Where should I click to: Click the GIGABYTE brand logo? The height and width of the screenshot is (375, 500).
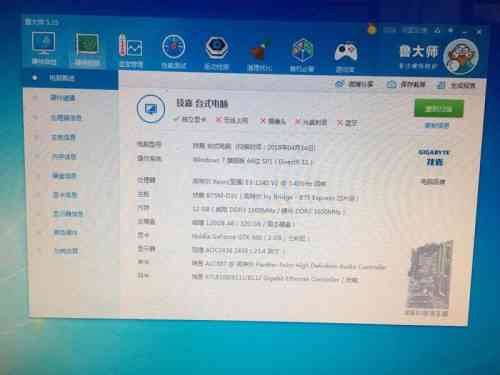click(x=434, y=157)
